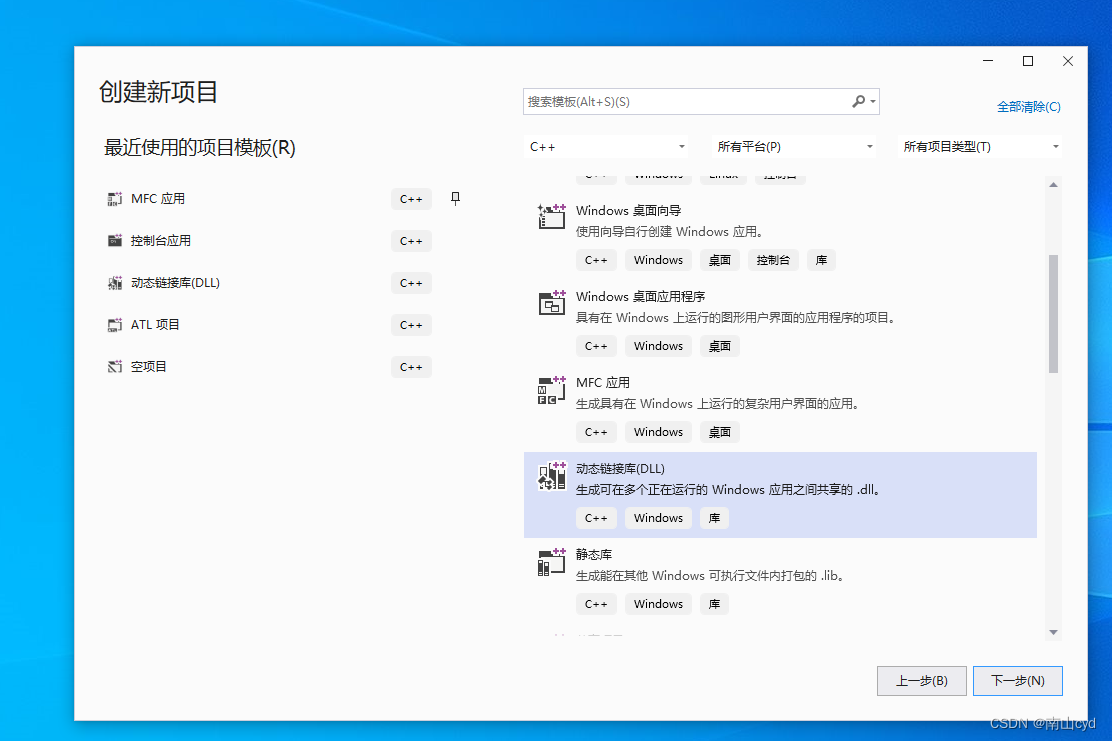This screenshot has width=1112, height=741.
Task: Click the Windows tag under MFC 应用
Action: coord(658,432)
